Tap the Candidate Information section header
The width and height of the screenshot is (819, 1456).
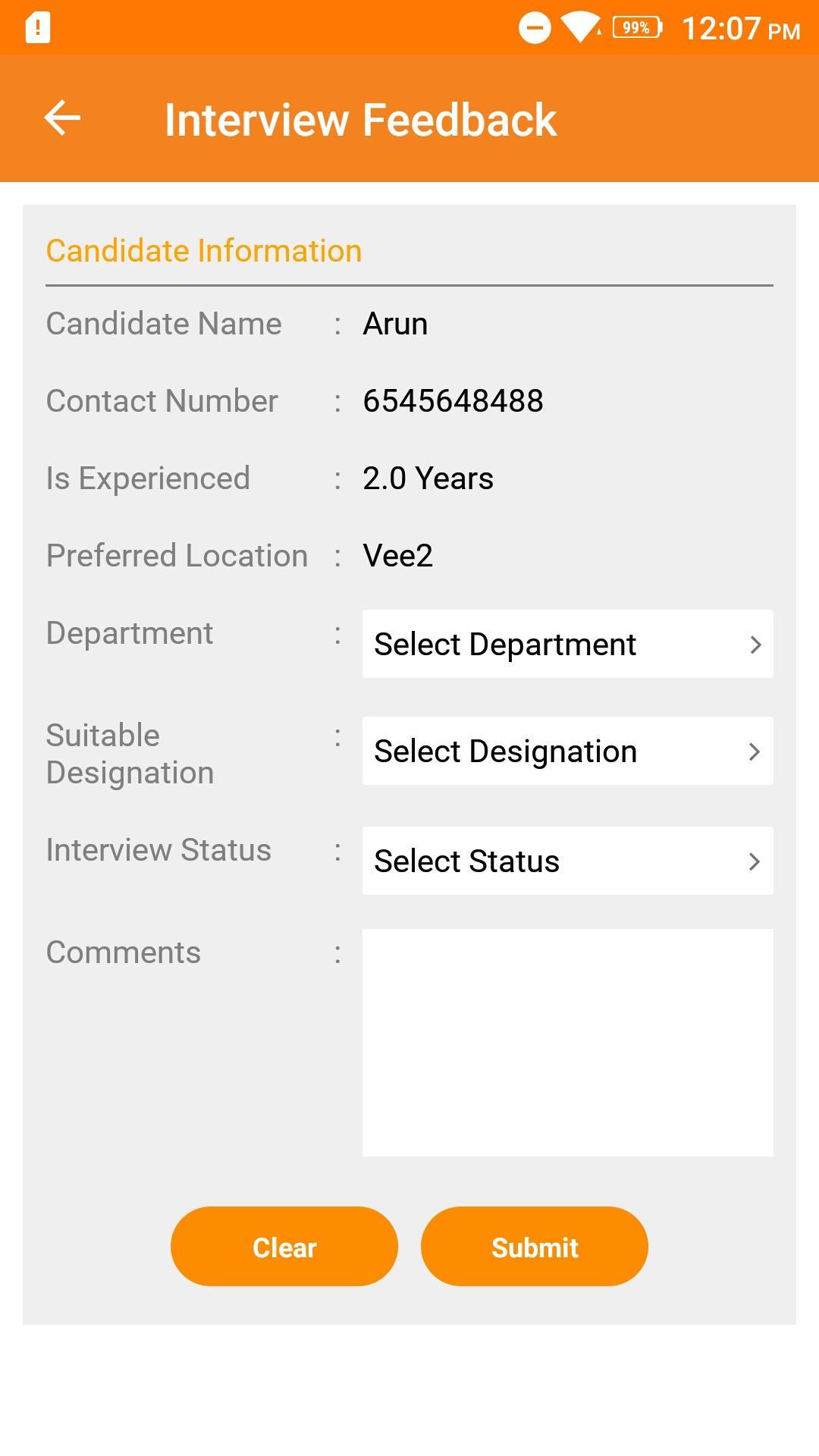(204, 251)
